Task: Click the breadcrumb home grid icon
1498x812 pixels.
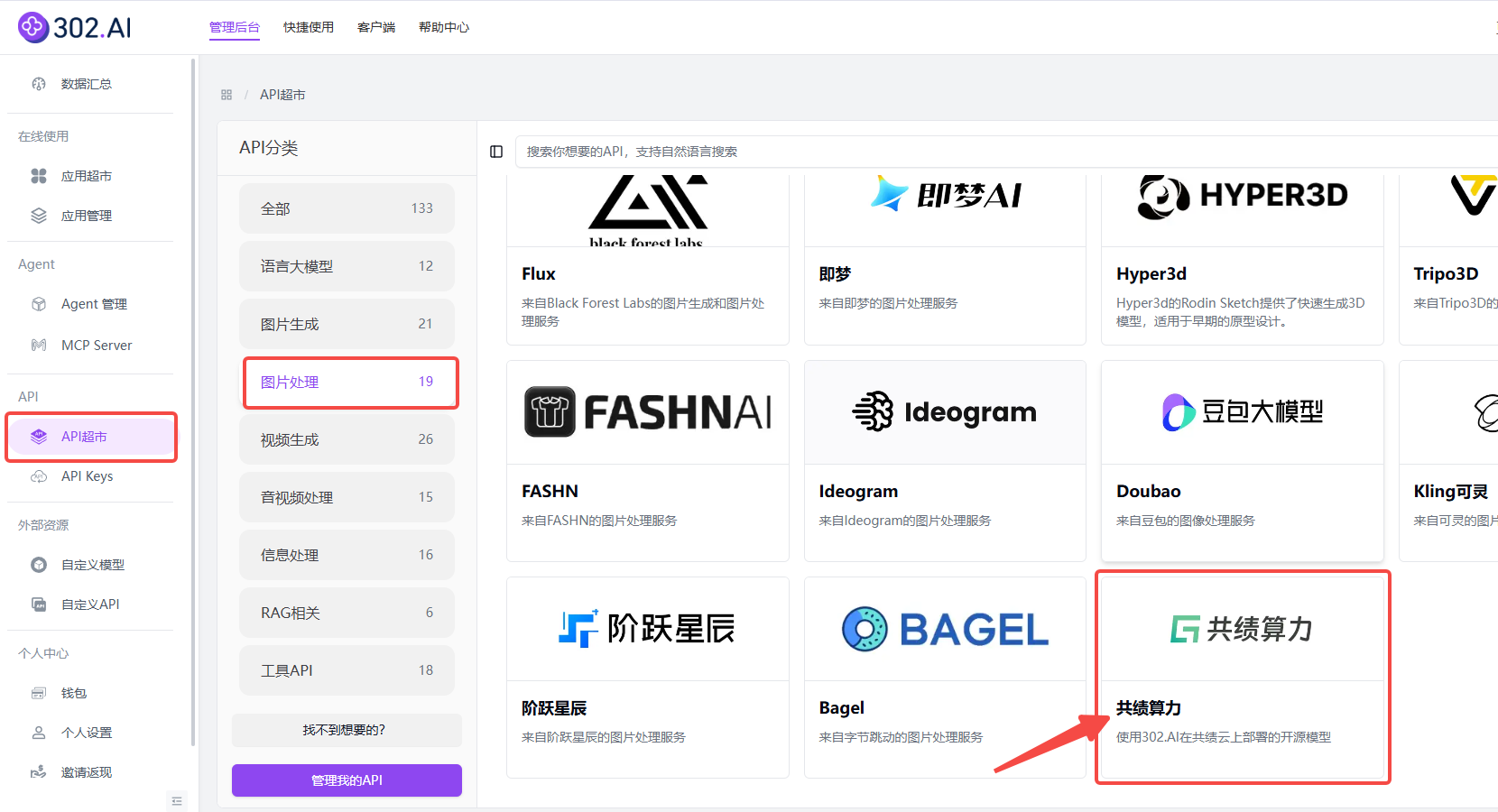Action: (227, 95)
